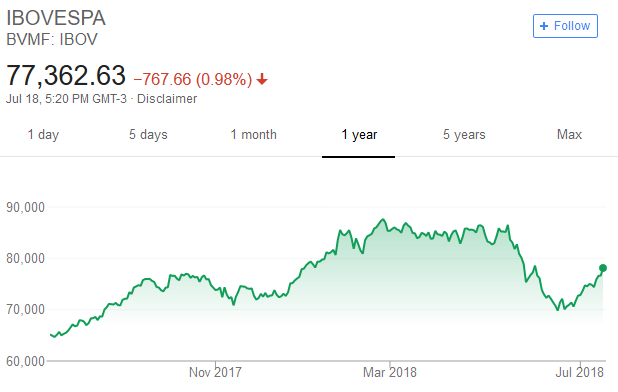618x392 pixels.
Task: Click the IBOVESPA title text
Action: (56, 18)
